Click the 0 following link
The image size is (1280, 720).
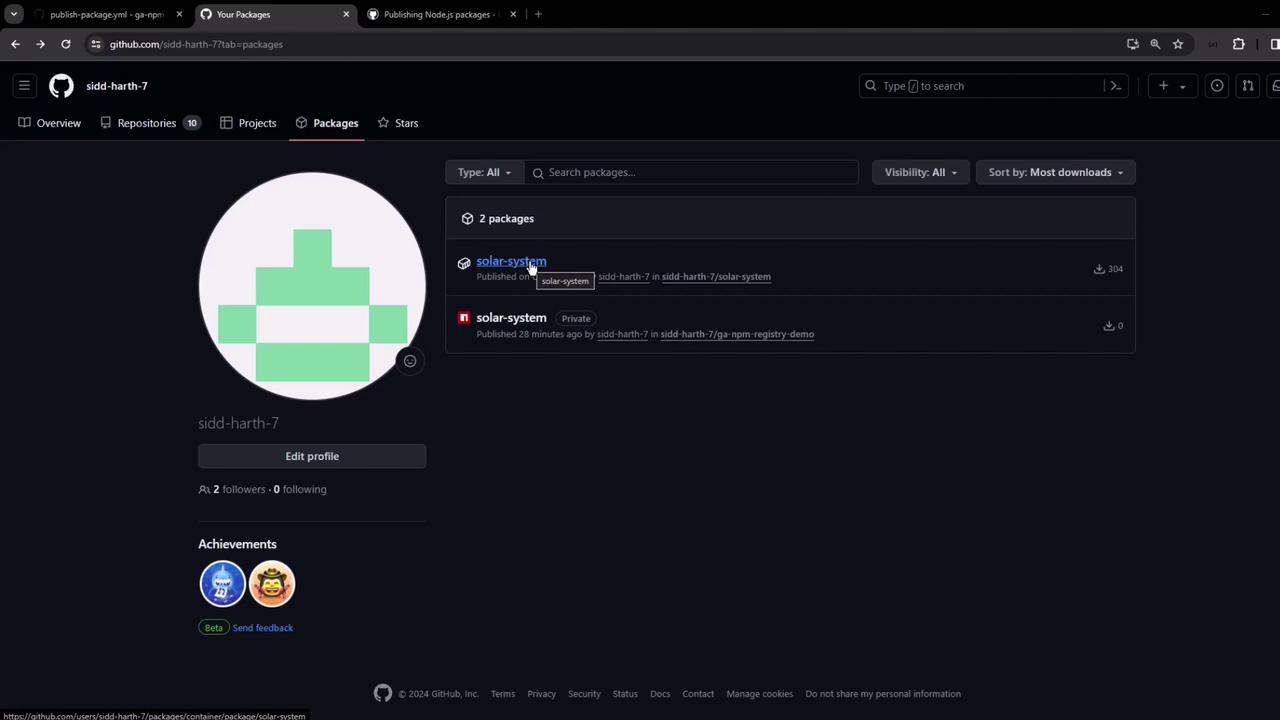click(300, 489)
